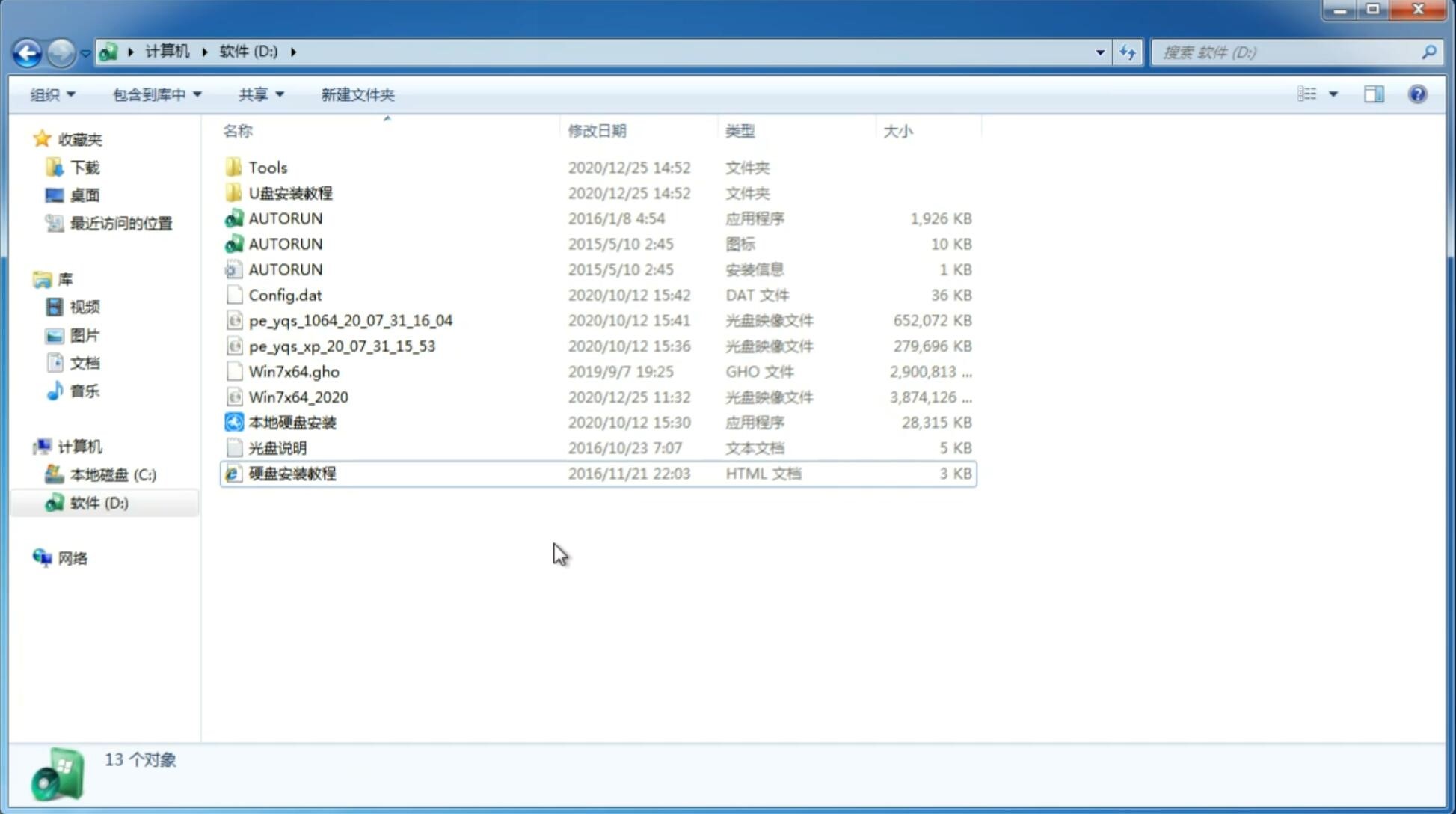Viewport: 1456px width, 814px height.
Task: Click 新建文件夹 button
Action: pyautogui.click(x=357, y=94)
